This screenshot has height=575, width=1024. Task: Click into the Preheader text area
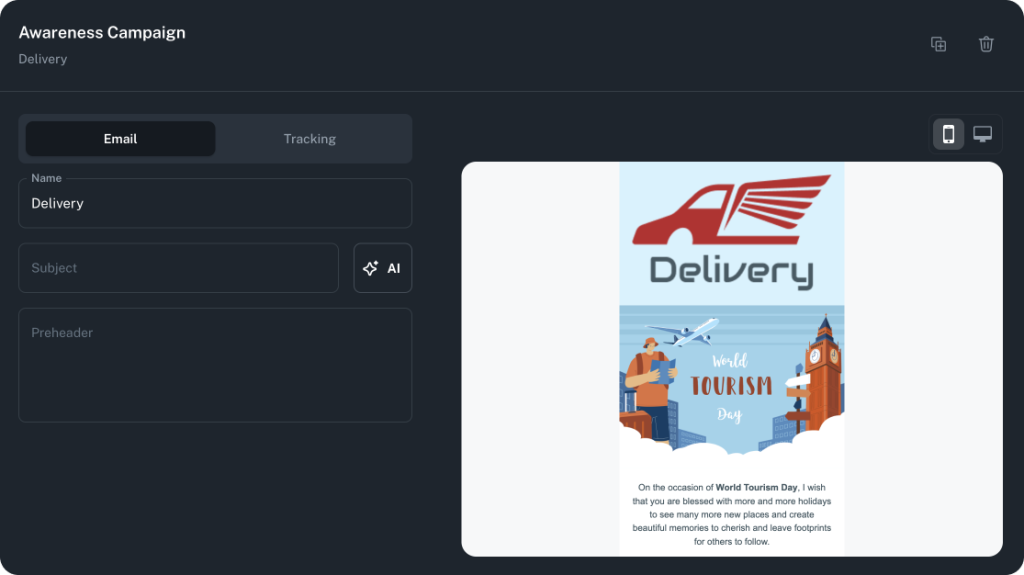tap(215, 365)
